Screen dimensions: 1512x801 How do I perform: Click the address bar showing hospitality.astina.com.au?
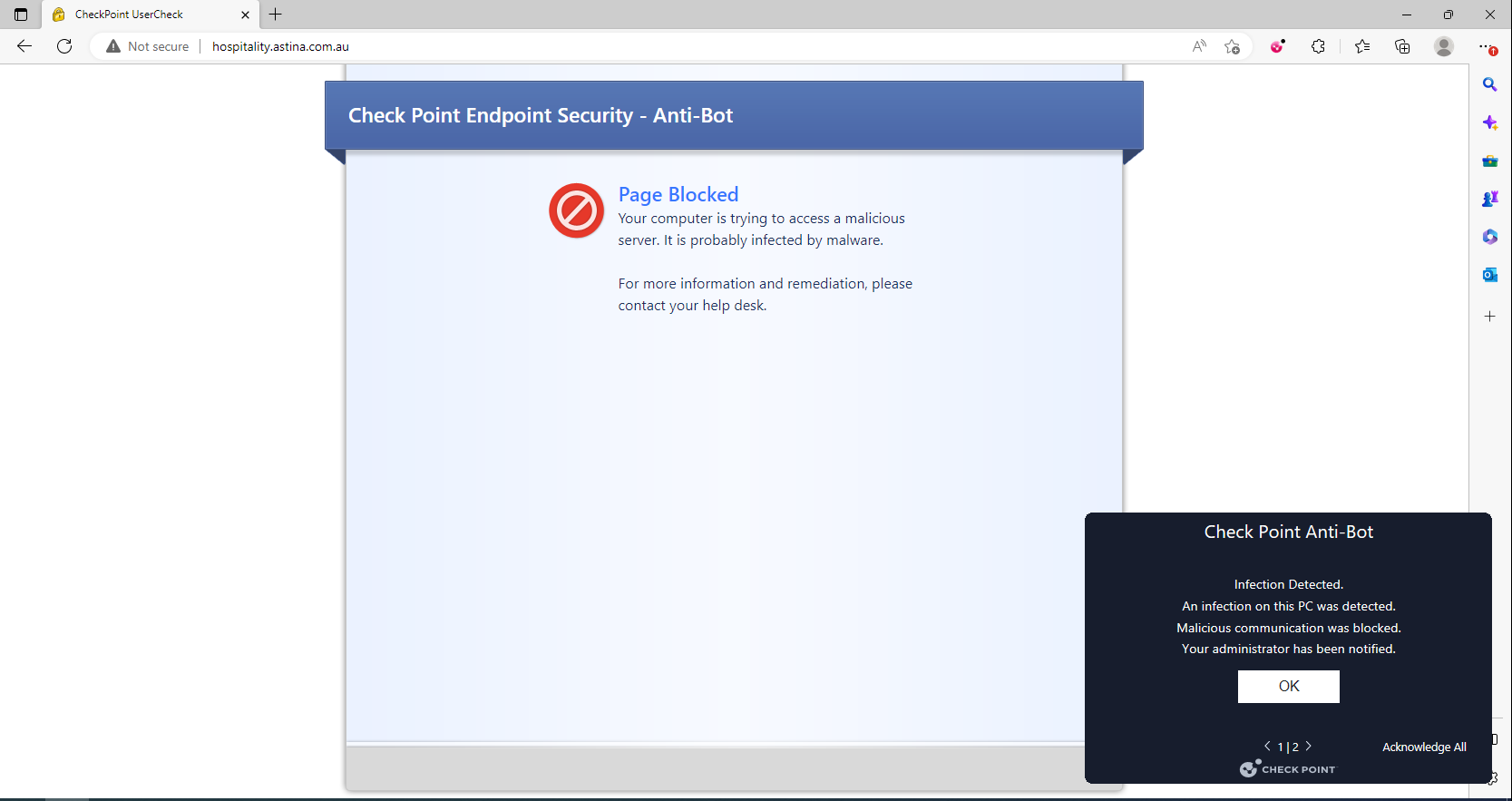point(635,46)
